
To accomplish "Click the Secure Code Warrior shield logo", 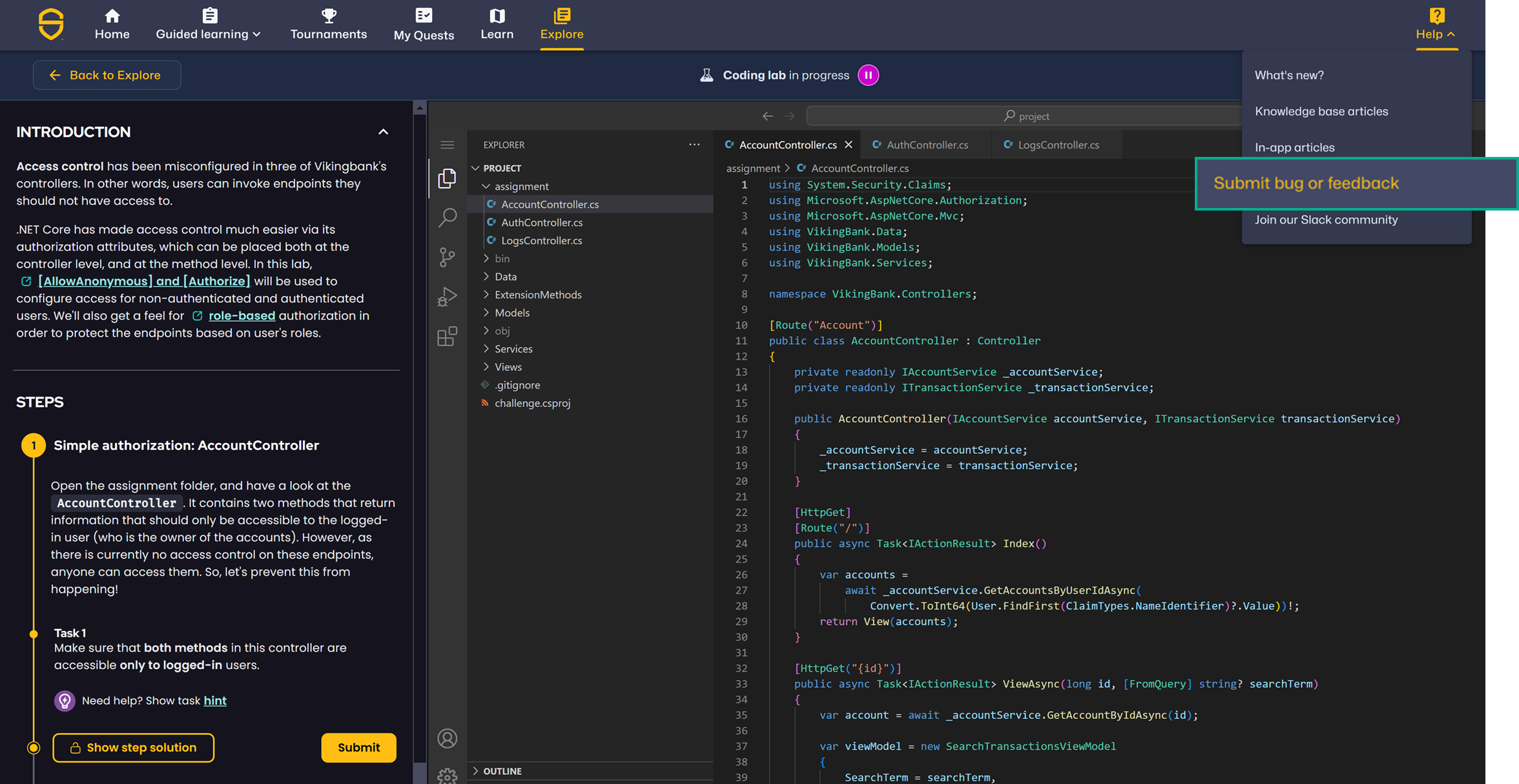I will [x=51, y=25].
